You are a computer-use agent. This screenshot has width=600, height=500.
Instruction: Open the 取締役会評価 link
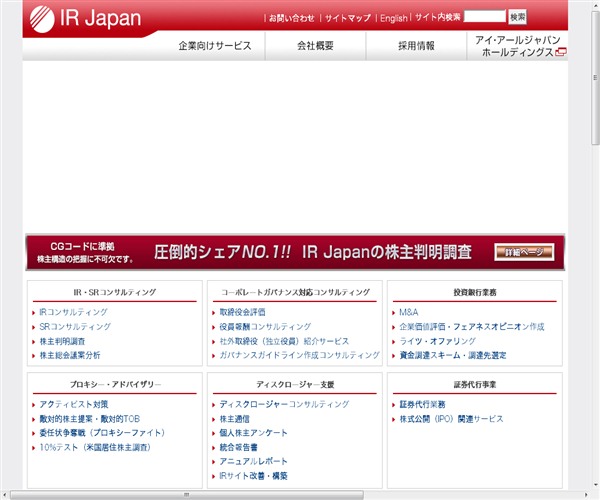242,312
